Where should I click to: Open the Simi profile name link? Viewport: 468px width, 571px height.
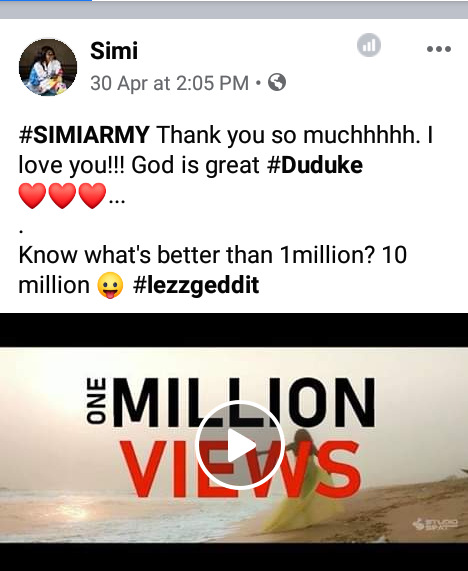[114, 51]
